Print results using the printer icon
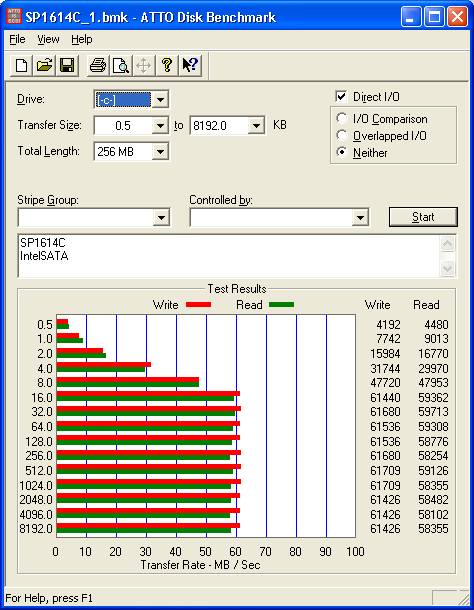Image resolution: width=474 pixels, height=610 pixels. [98, 65]
